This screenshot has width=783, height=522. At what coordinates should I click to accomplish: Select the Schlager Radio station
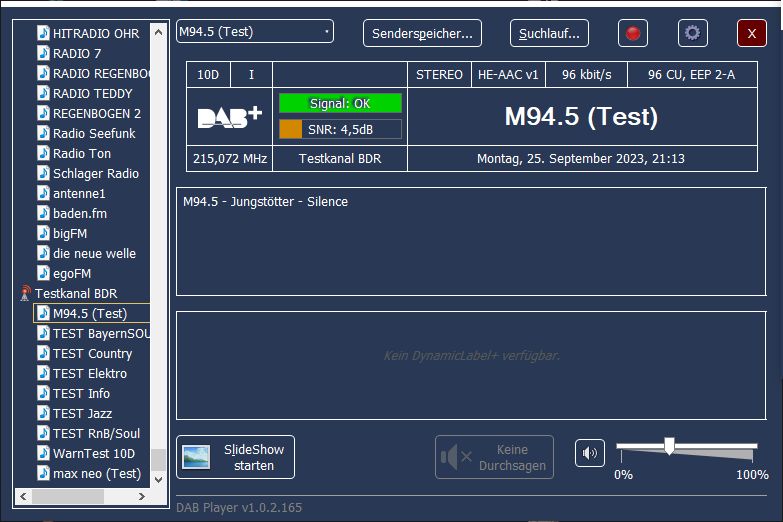(96, 173)
